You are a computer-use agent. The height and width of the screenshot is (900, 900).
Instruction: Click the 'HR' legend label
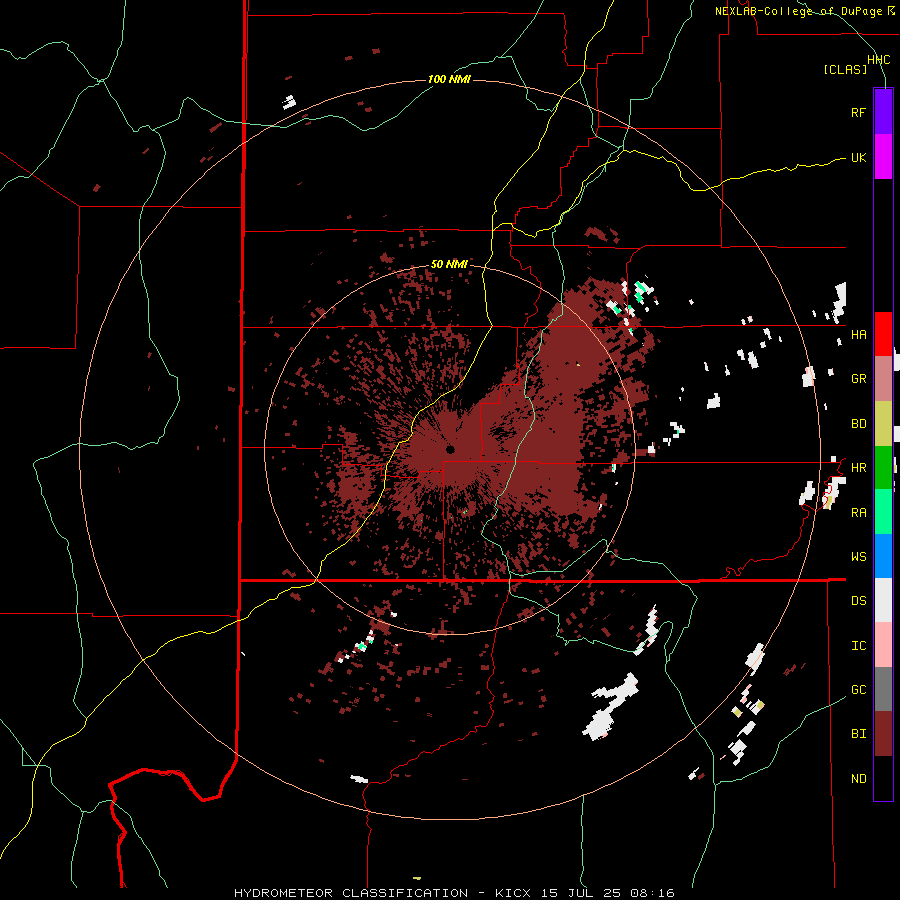pos(858,468)
